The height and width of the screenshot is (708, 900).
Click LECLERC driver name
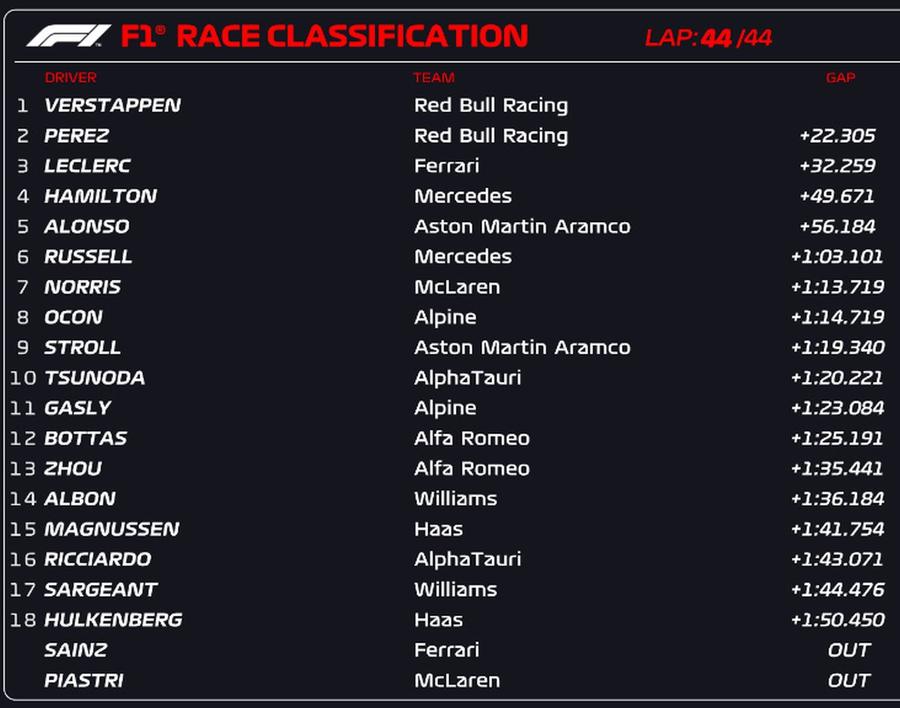point(87,166)
